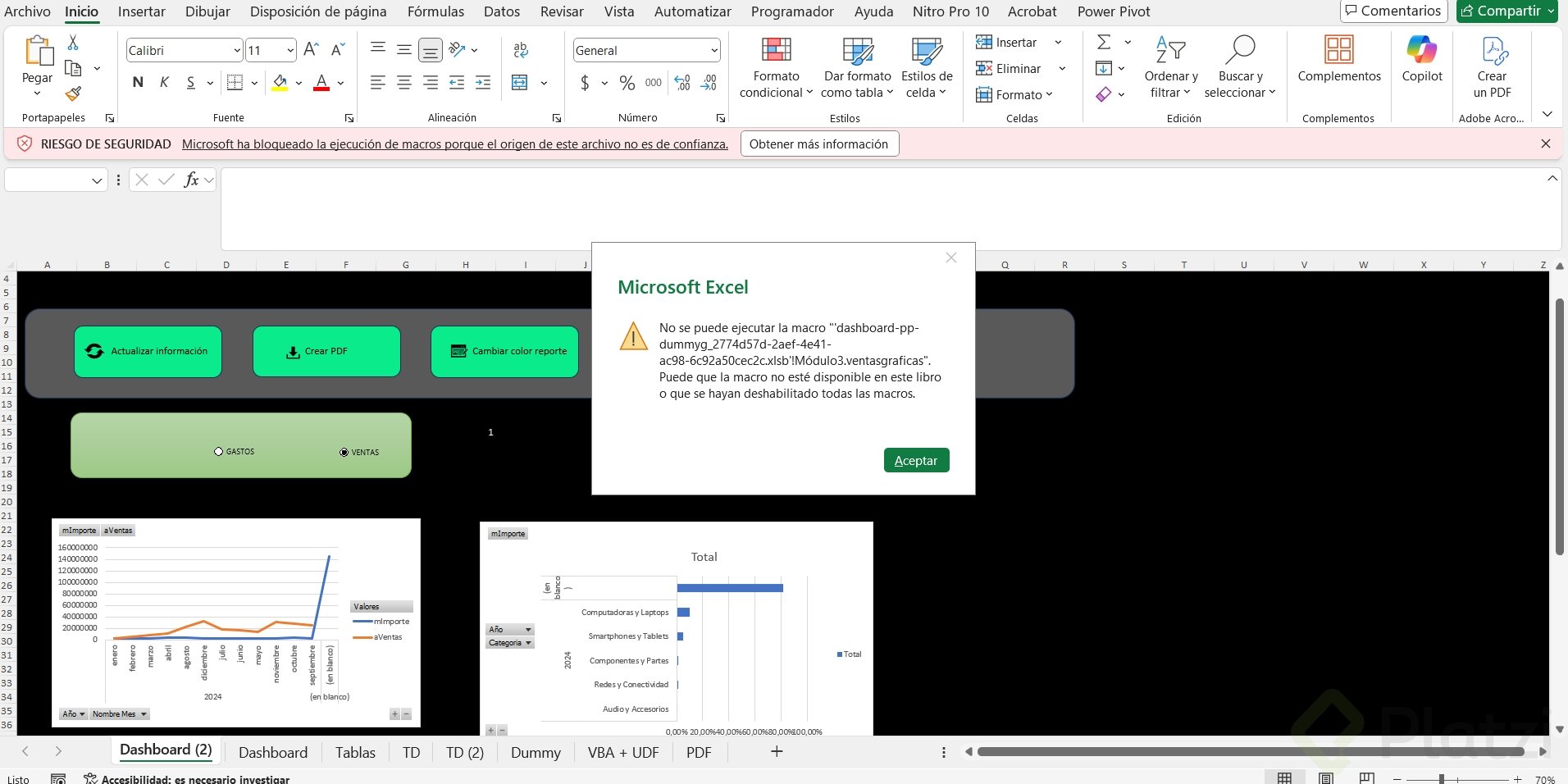Click the Cambiar color reporte button
This screenshot has width=1568, height=784.
pyautogui.click(x=504, y=352)
